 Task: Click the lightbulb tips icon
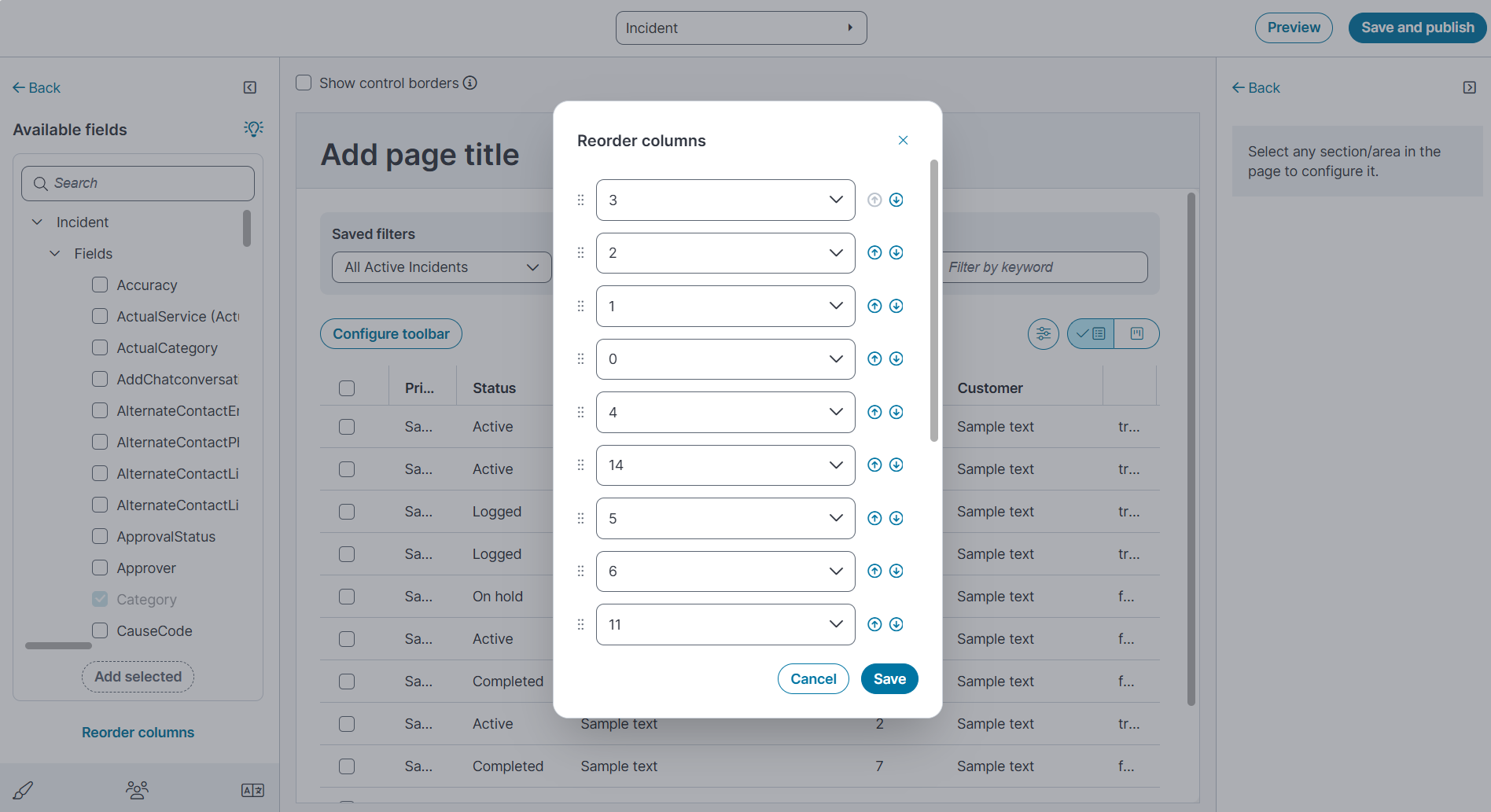pyautogui.click(x=253, y=129)
